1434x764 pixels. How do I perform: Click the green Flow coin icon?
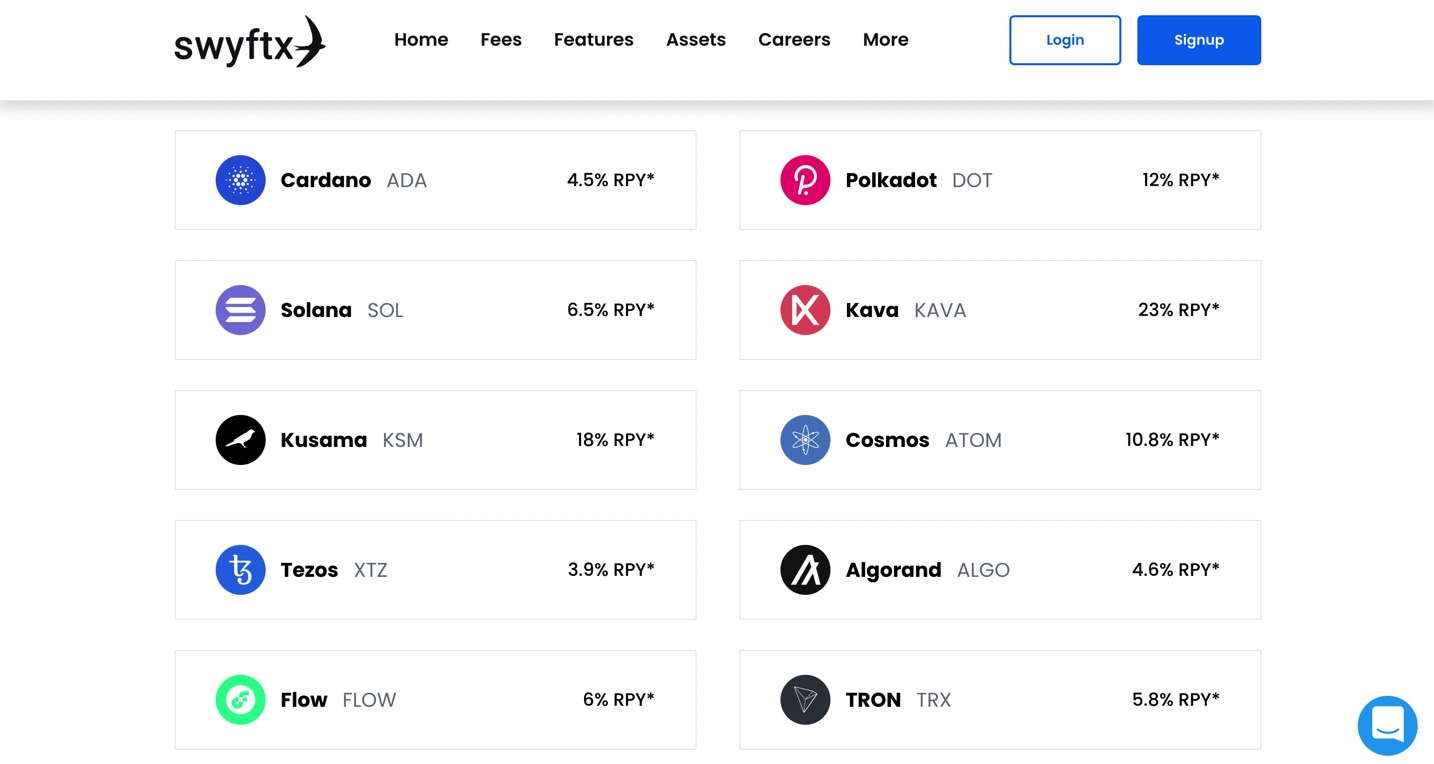240,700
